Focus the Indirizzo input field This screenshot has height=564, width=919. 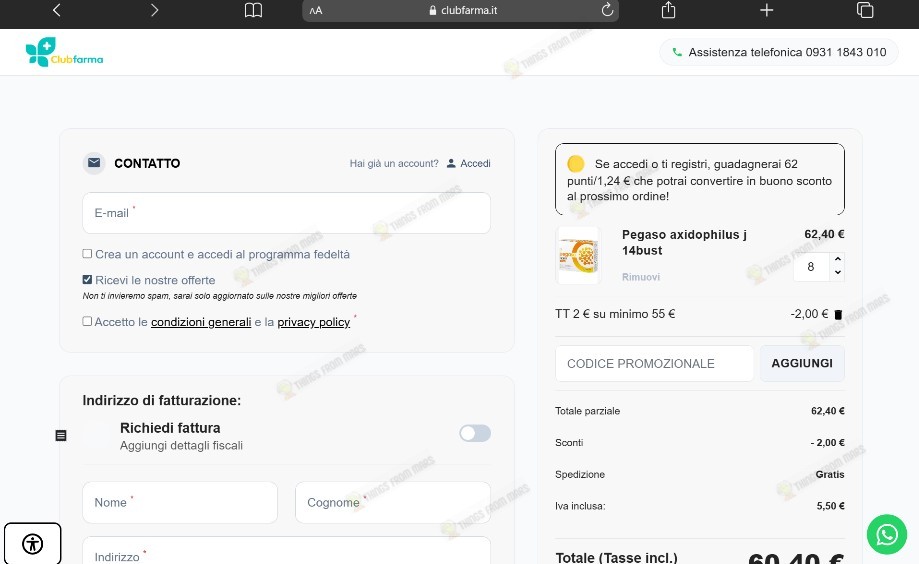coord(287,551)
